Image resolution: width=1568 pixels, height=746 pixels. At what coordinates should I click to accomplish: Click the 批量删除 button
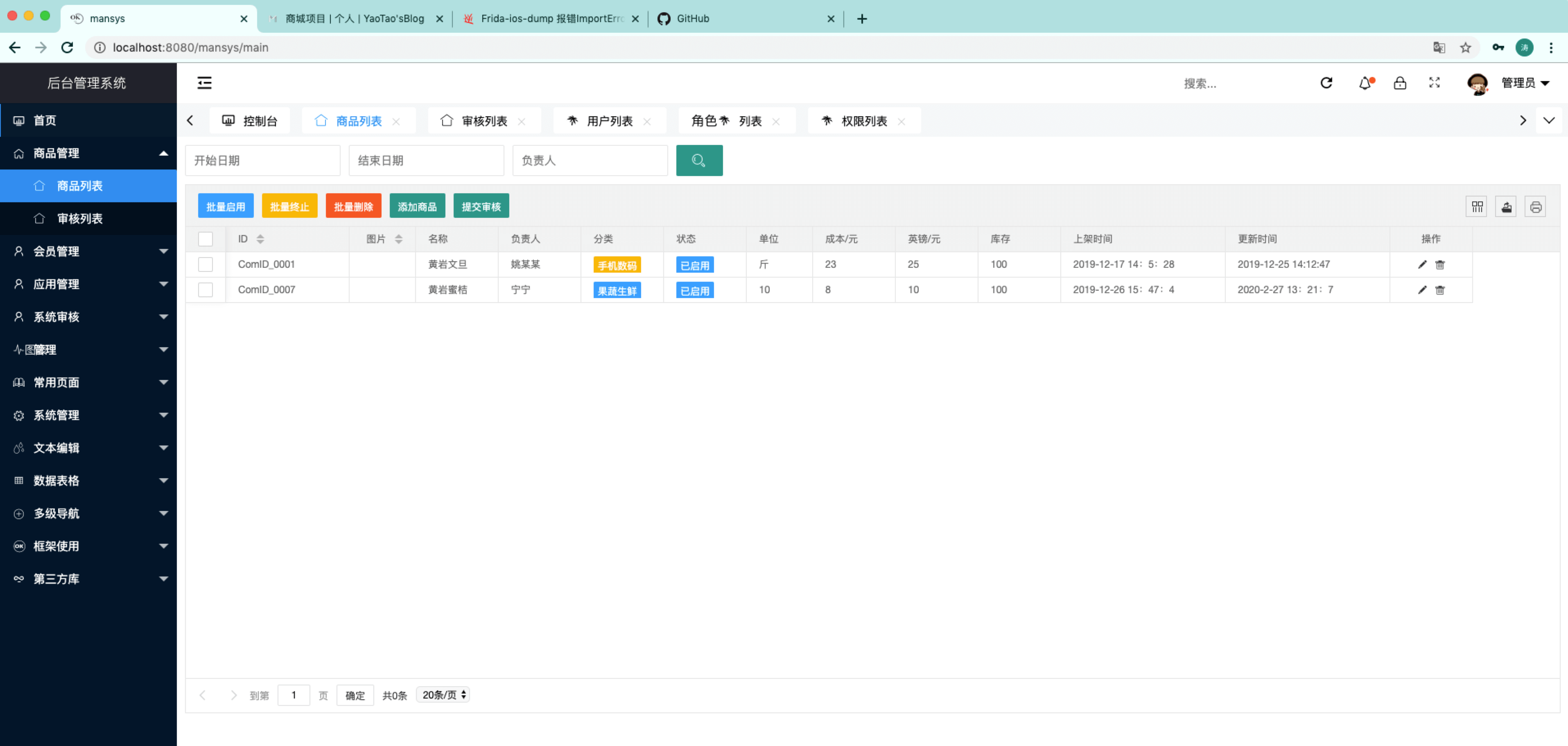tap(354, 206)
